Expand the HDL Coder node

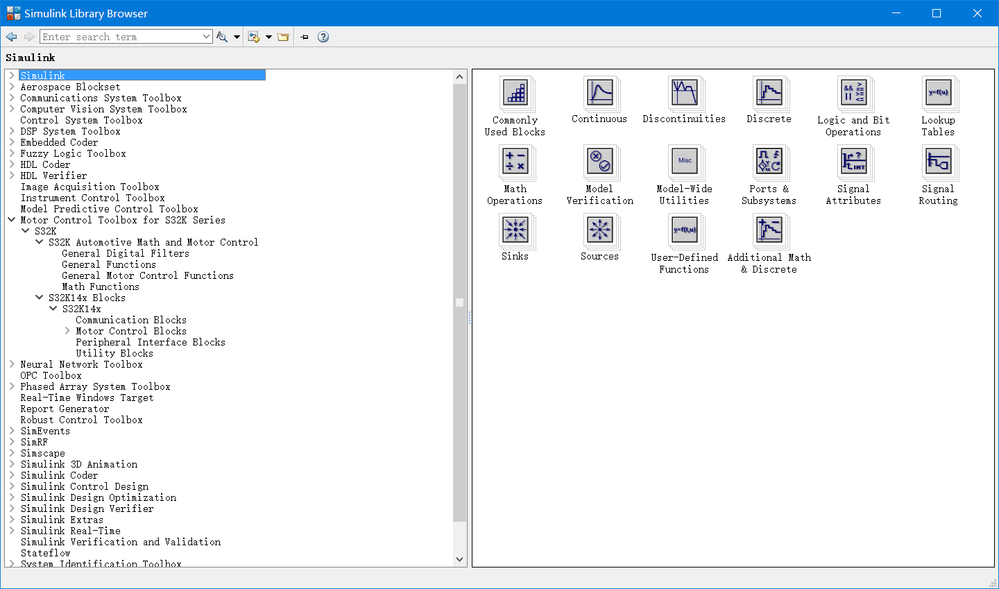(12, 164)
